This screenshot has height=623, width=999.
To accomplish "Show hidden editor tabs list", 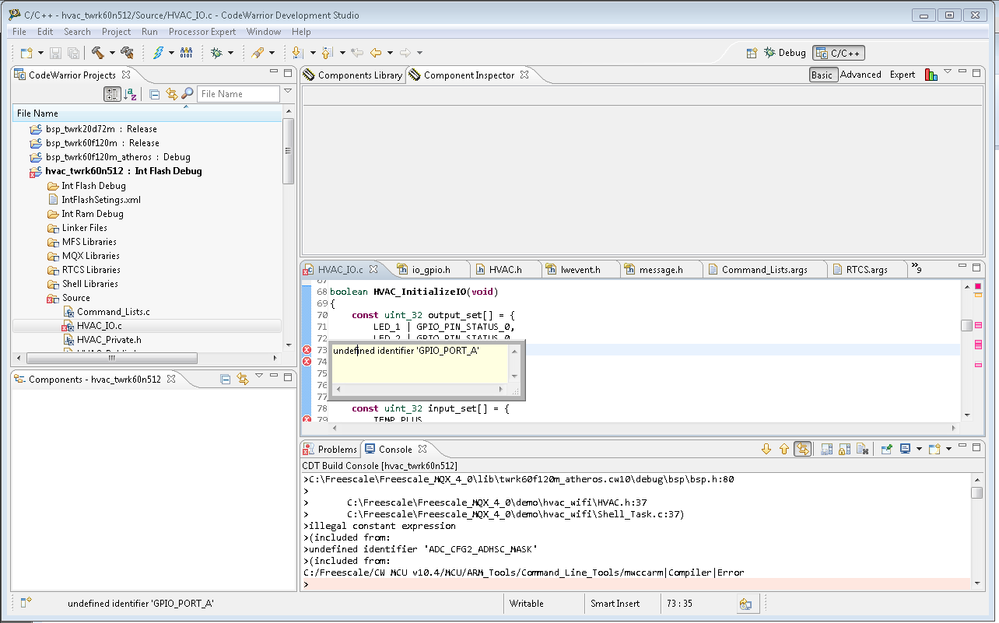I will pos(915,269).
